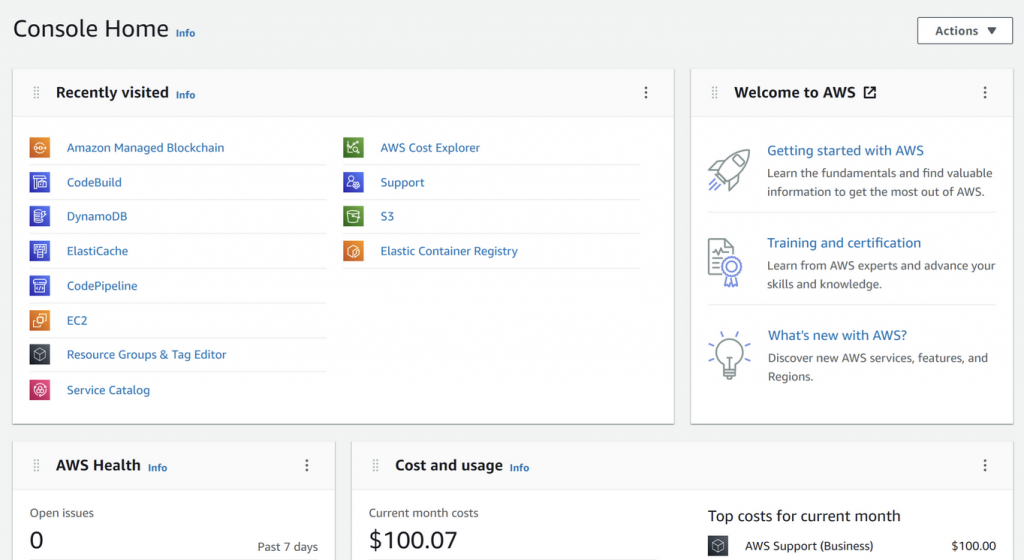Click the Service Catalog icon
1024x560 pixels.
(40, 390)
